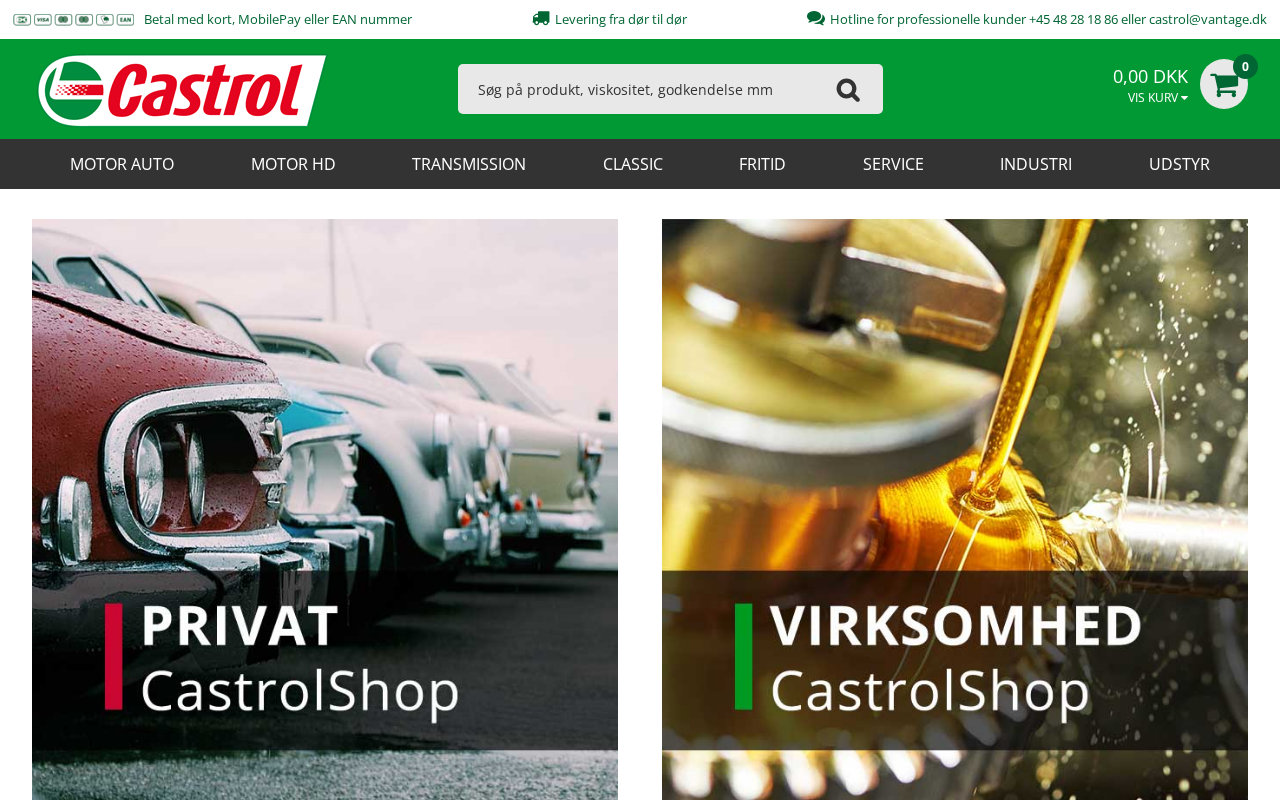The height and width of the screenshot is (800, 1280).
Task: Open the MOTOR HD menu
Action: pos(293,164)
